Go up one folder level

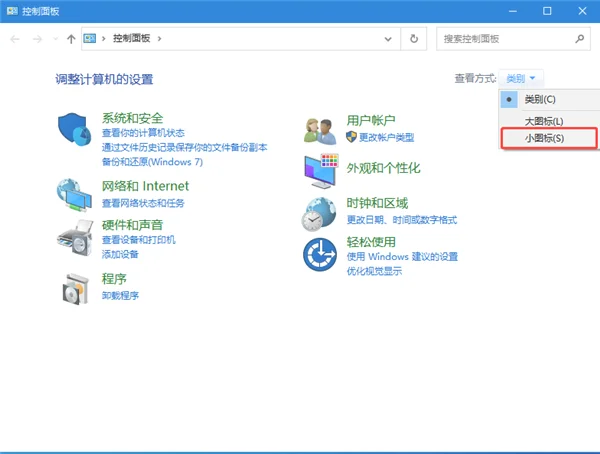tap(71, 38)
